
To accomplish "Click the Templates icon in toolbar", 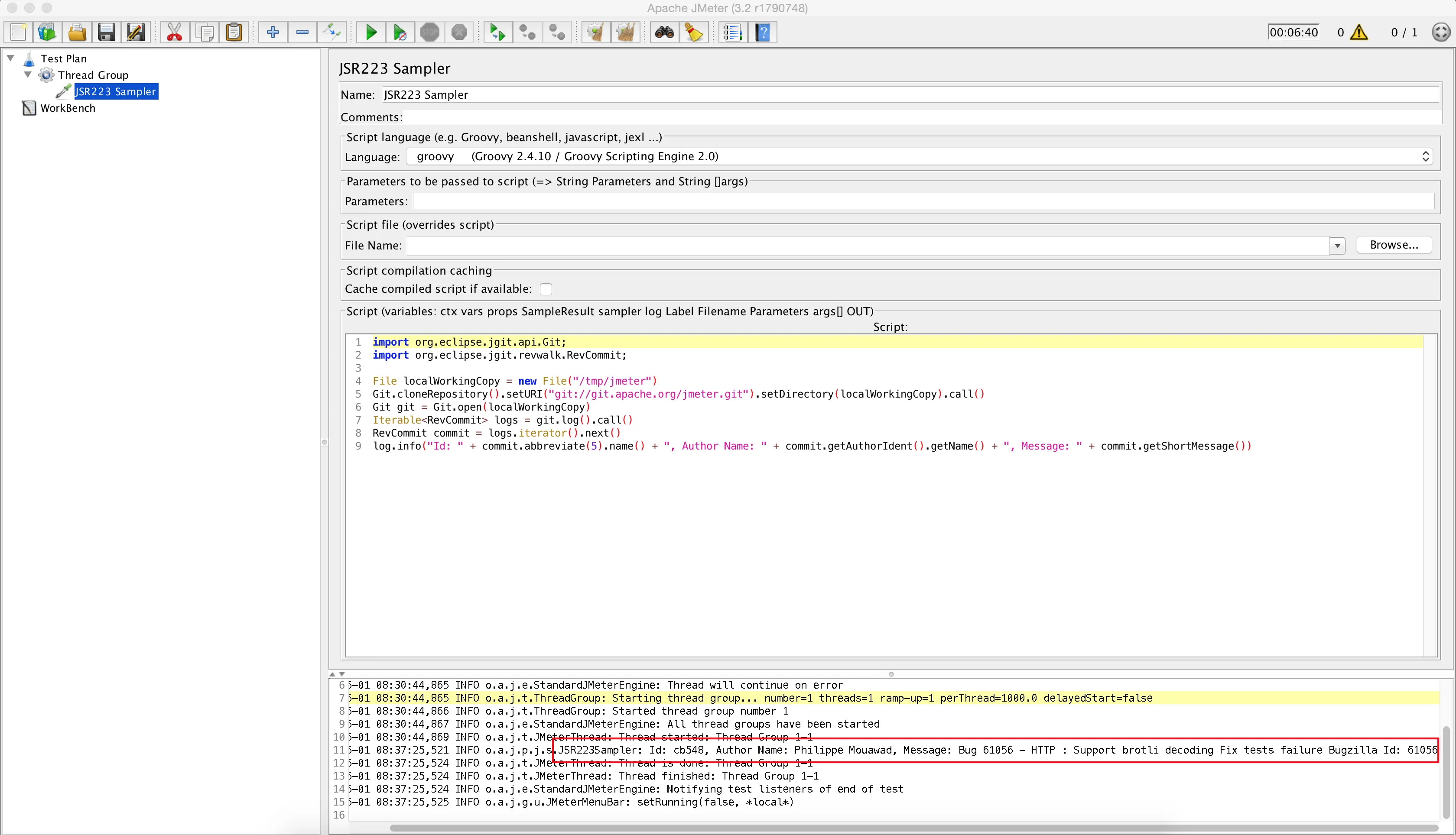I will pyautogui.click(x=47, y=32).
